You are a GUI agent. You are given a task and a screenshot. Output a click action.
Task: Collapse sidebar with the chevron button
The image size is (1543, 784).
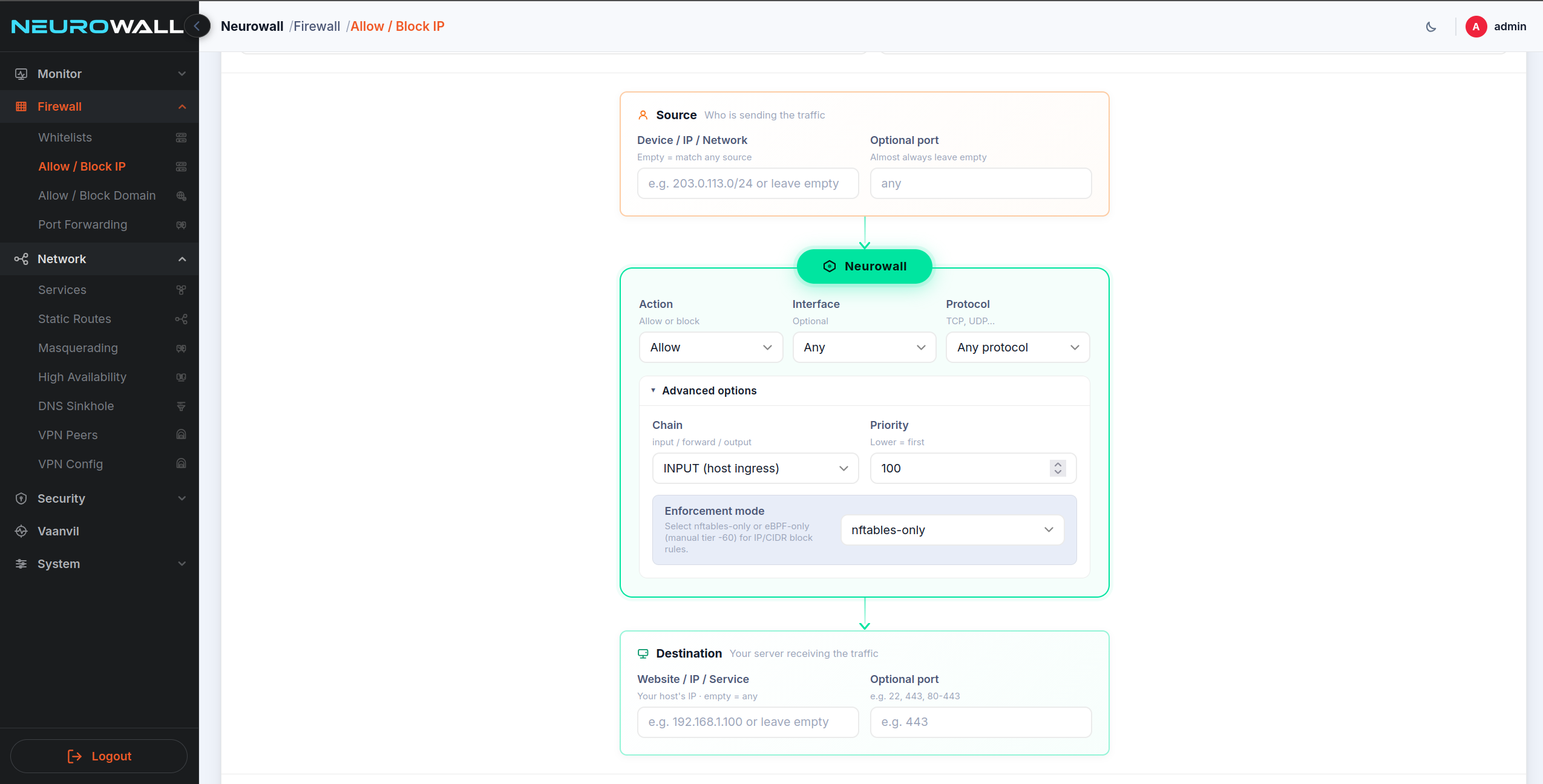197,26
